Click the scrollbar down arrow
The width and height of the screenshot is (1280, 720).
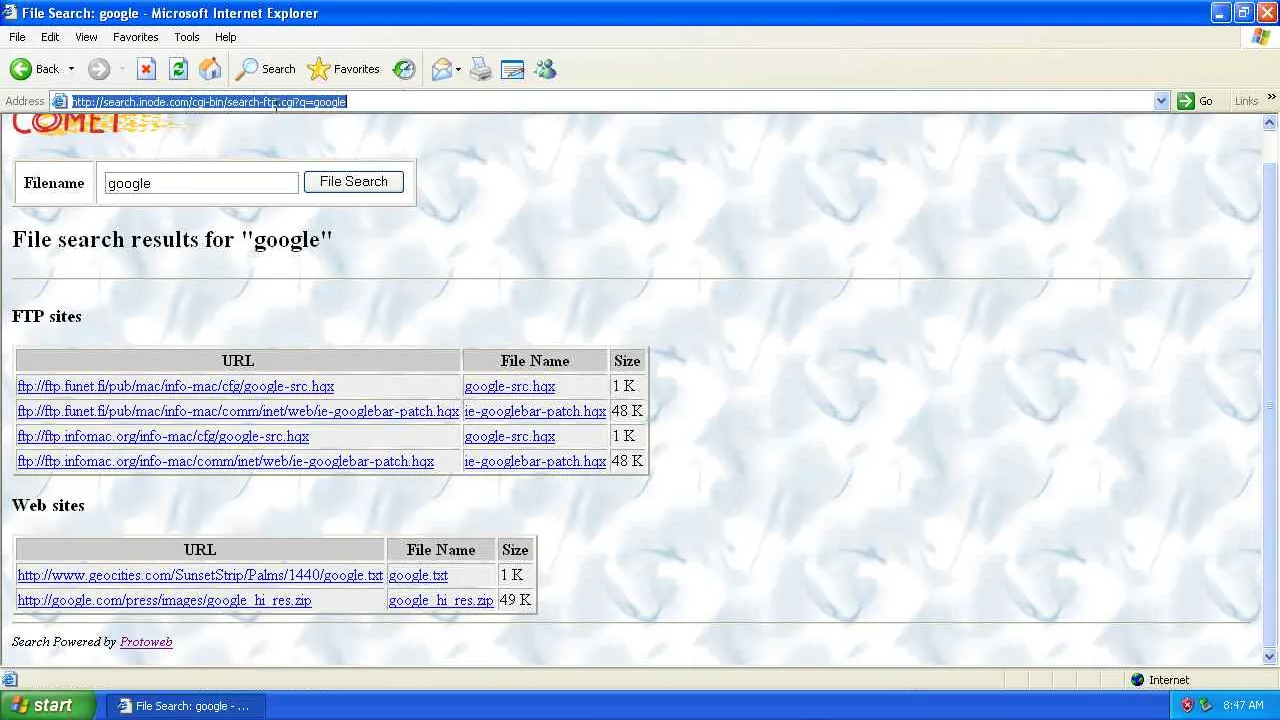point(1271,657)
